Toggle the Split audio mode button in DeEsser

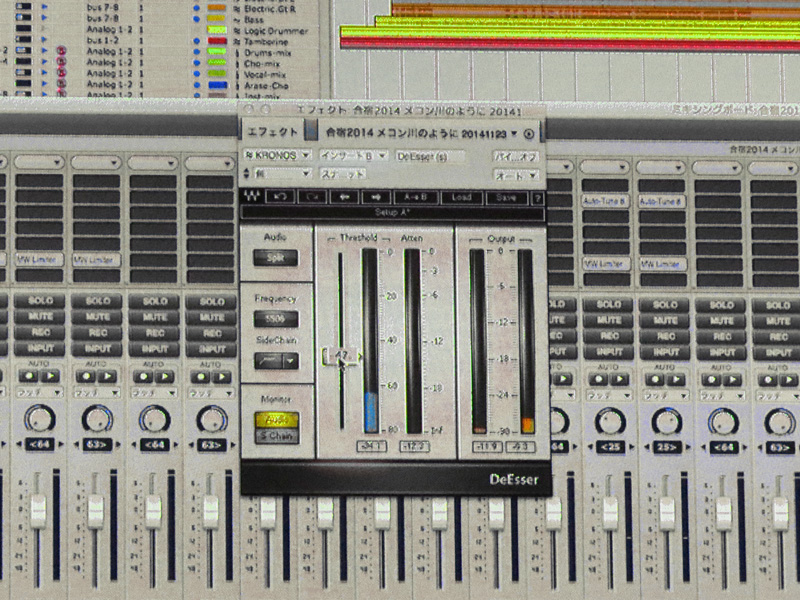pos(276,258)
